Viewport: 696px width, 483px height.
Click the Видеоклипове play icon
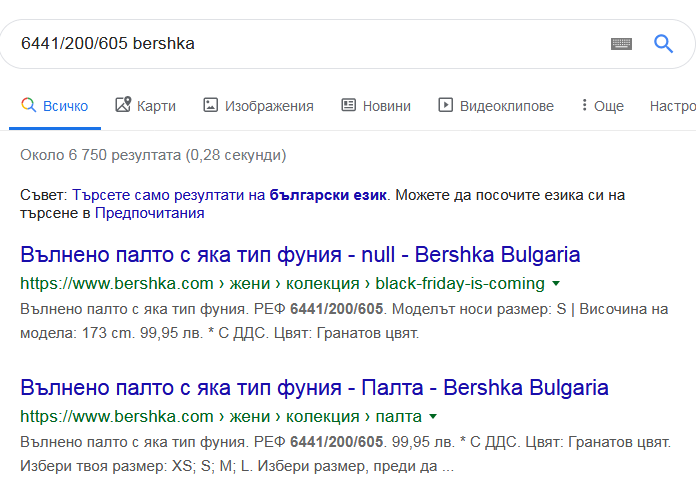point(446,105)
